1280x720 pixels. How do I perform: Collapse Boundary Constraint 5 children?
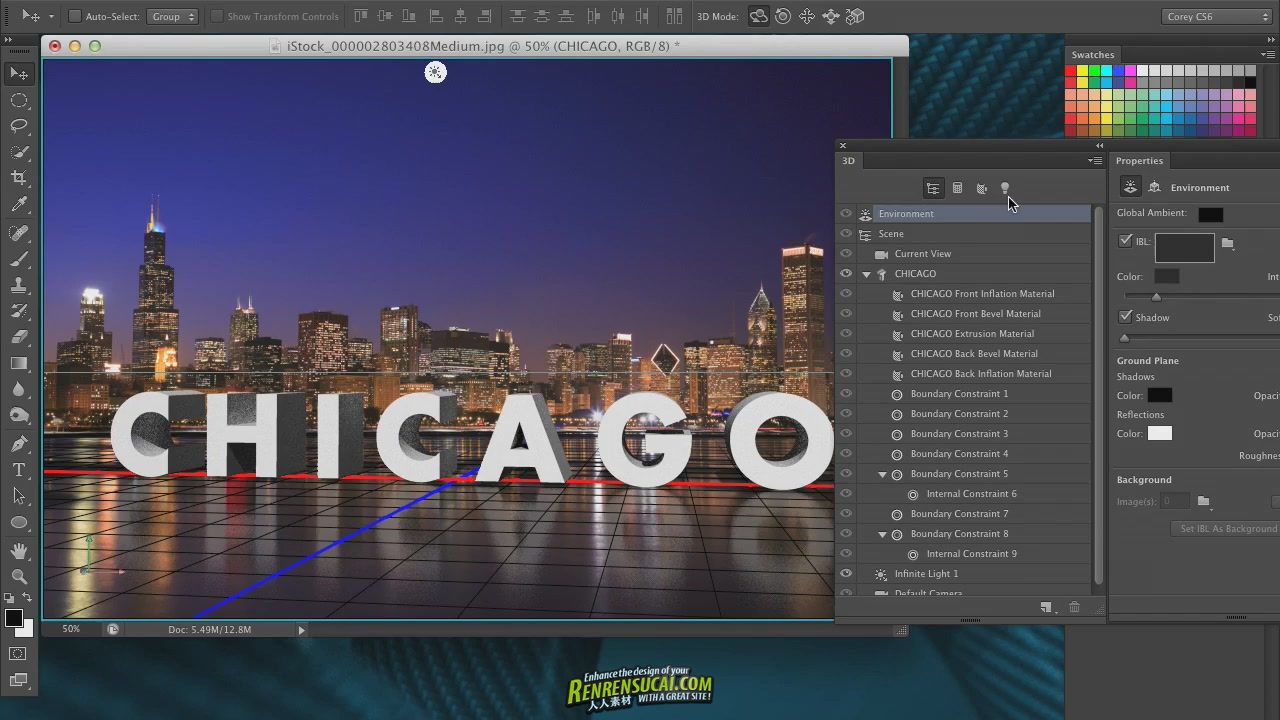pyautogui.click(x=882, y=474)
